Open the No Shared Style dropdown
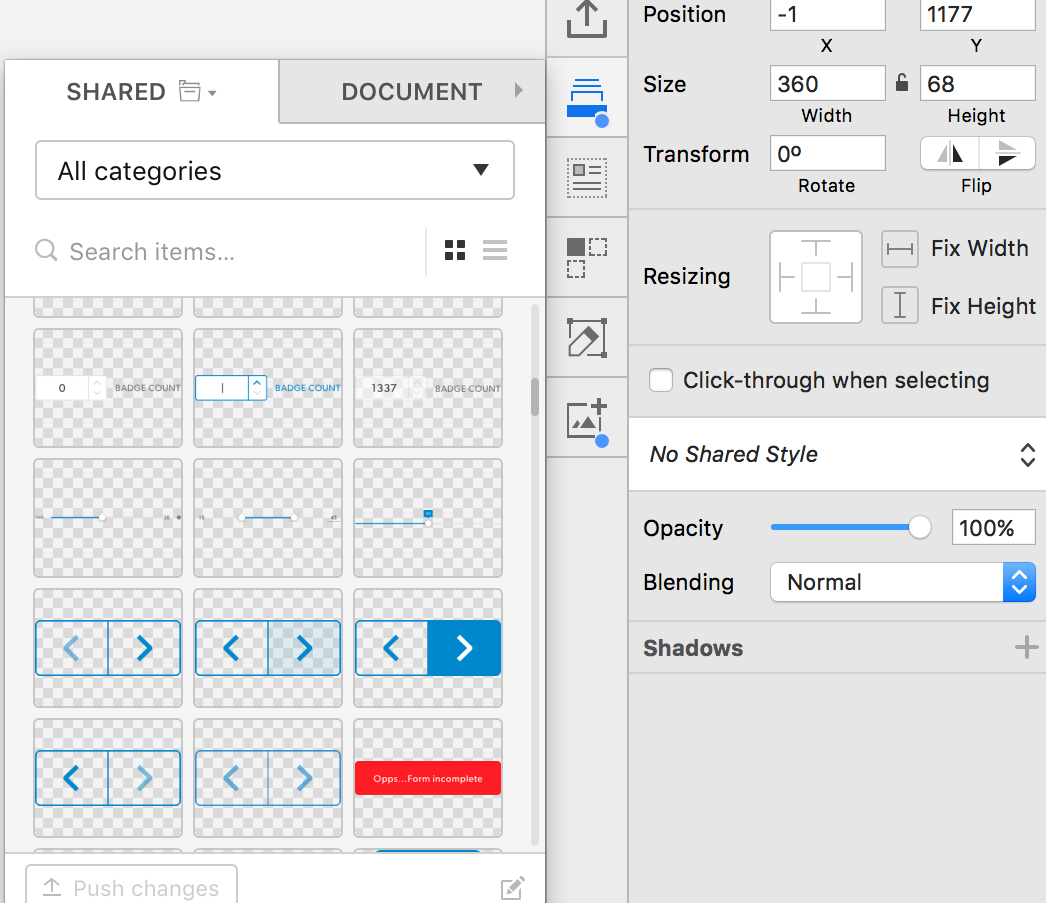The height and width of the screenshot is (903, 1046). 837,455
